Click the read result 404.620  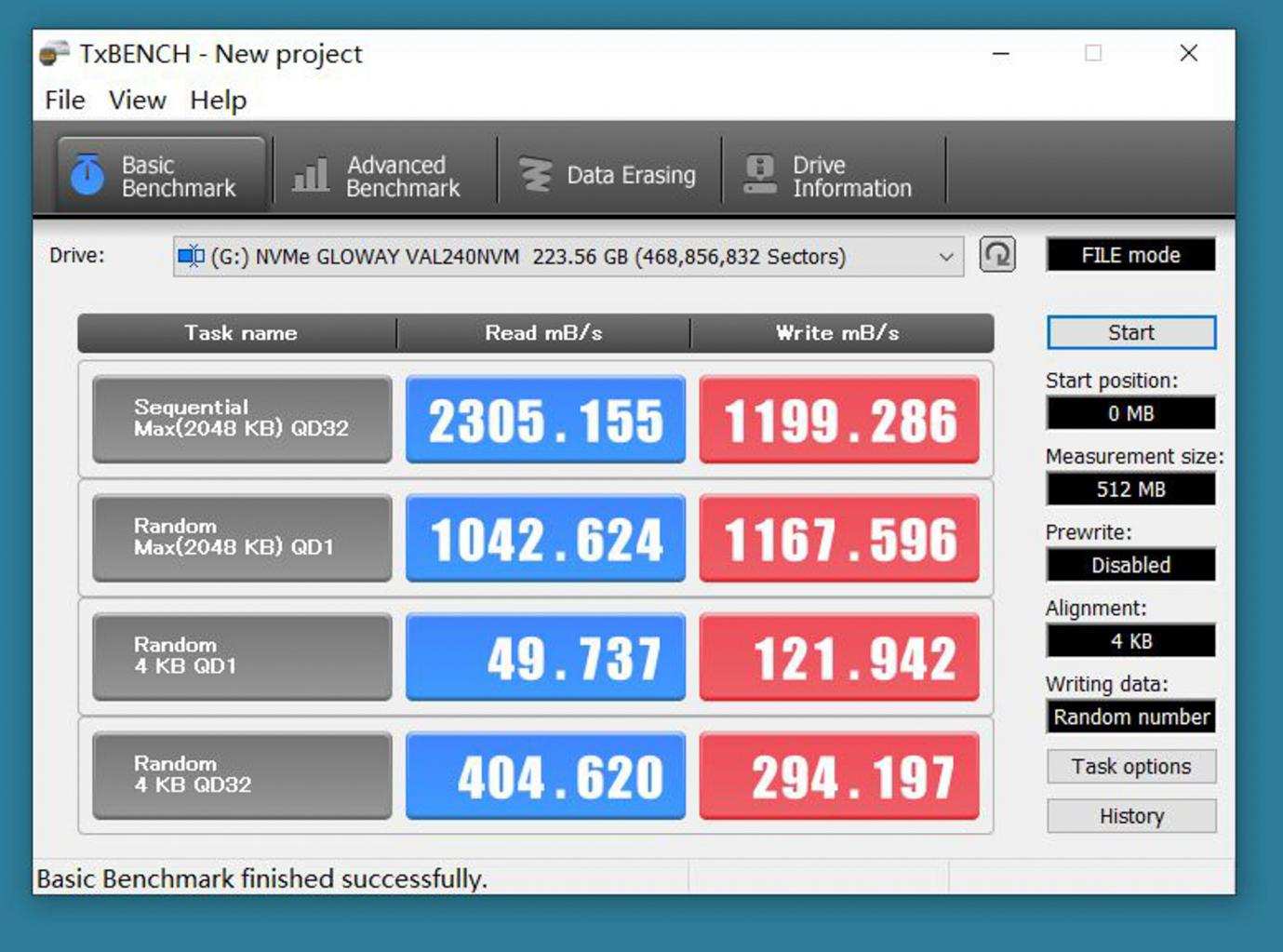click(x=545, y=776)
